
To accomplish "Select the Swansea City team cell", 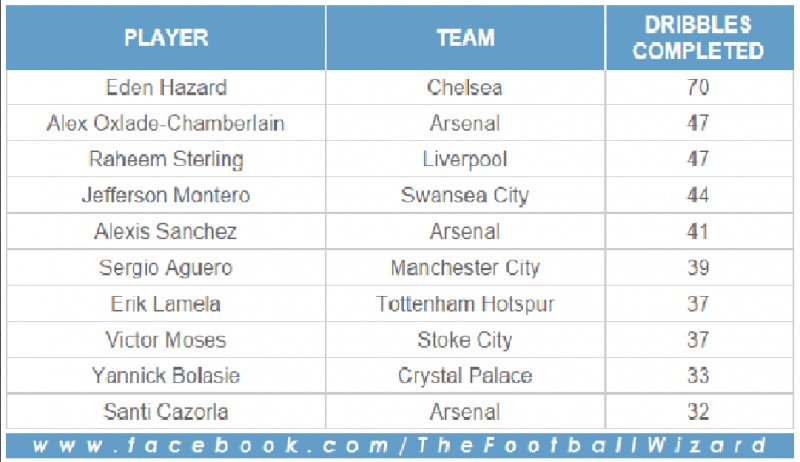I will click(x=465, y=195).
